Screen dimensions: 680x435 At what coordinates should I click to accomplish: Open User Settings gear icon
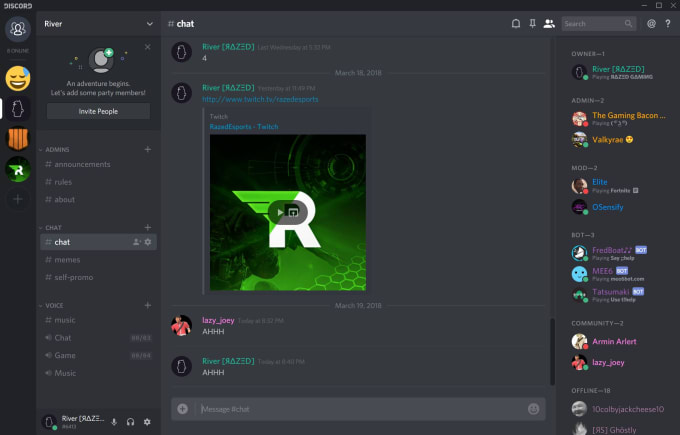(147, 422)
